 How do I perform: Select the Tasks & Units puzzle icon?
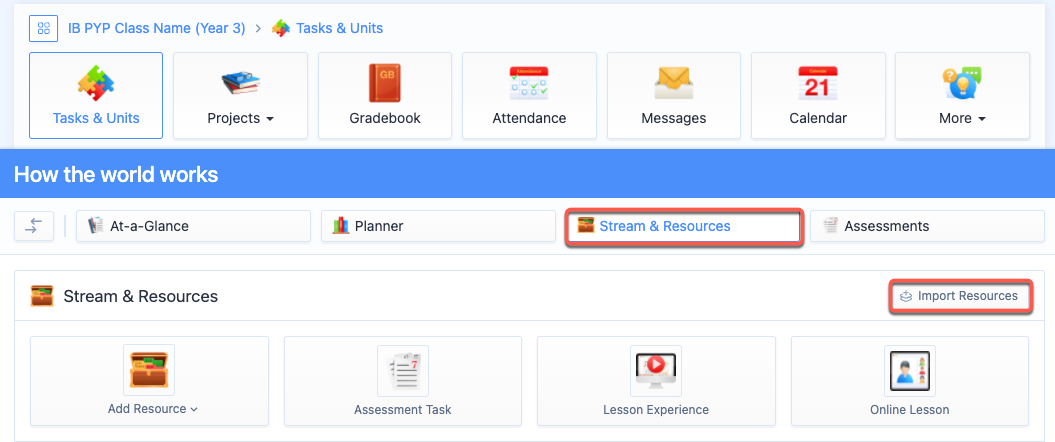point(96,83)
